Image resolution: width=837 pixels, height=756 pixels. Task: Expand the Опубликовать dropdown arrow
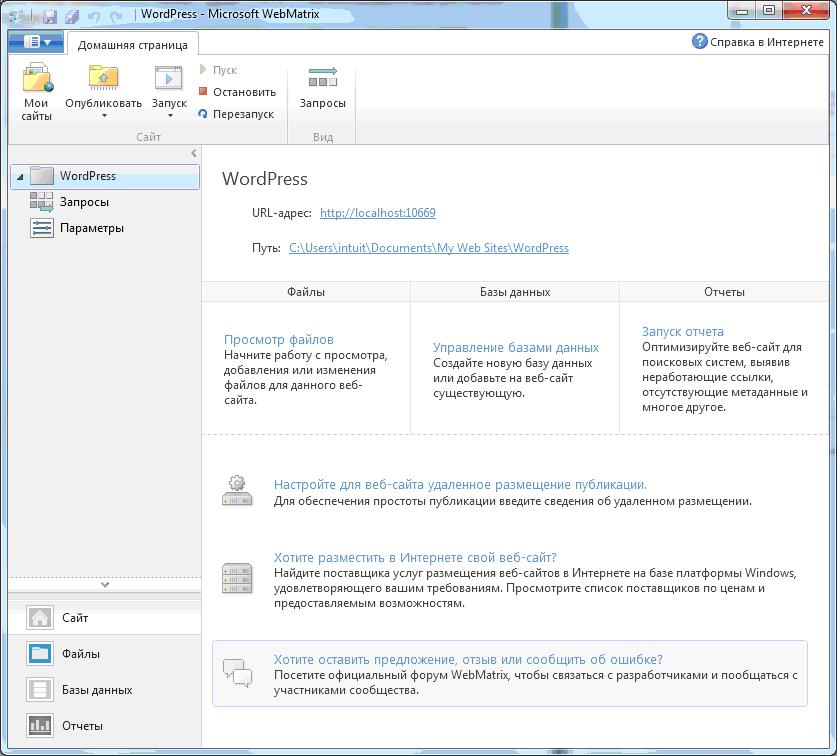pyautogui.click(x=104, y=115)
